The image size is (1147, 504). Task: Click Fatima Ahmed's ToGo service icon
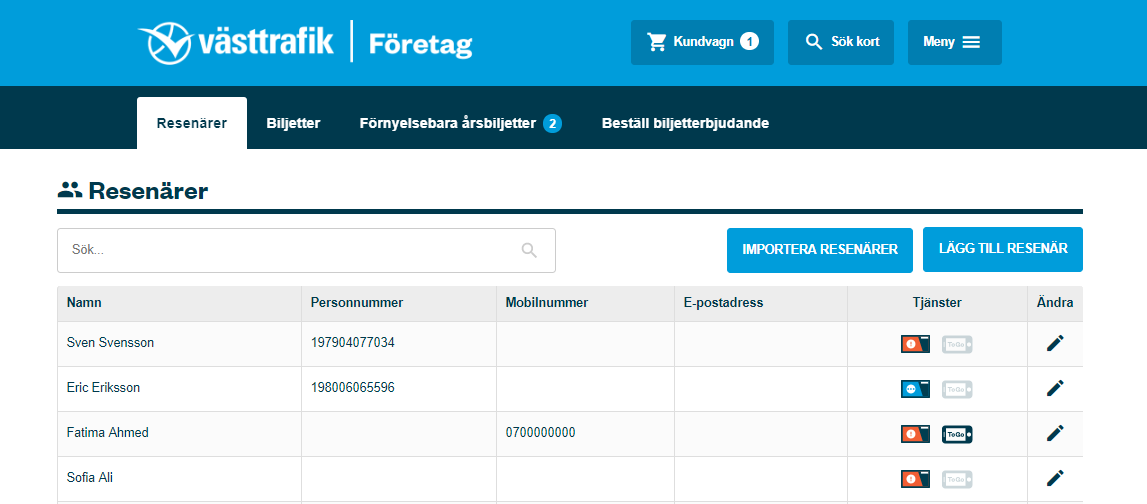pyautogui.click(x=957, y=434)
